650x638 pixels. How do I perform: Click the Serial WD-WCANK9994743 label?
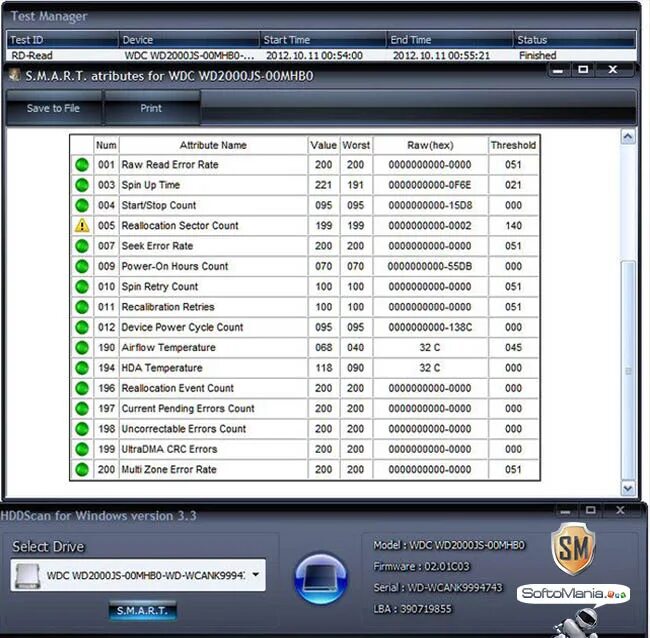click(438, 587)
